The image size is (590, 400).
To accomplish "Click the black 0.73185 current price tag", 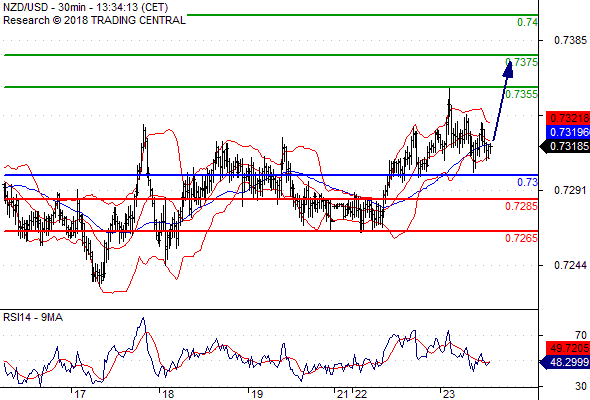I will click(x=565, y=146).
